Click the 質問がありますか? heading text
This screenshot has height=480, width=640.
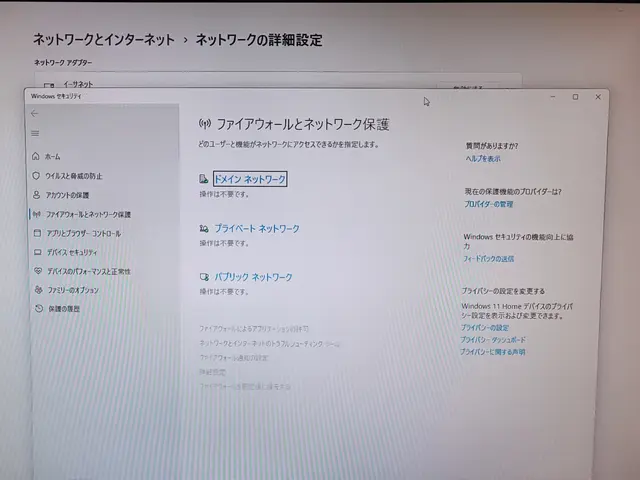[x=492, y=146]
